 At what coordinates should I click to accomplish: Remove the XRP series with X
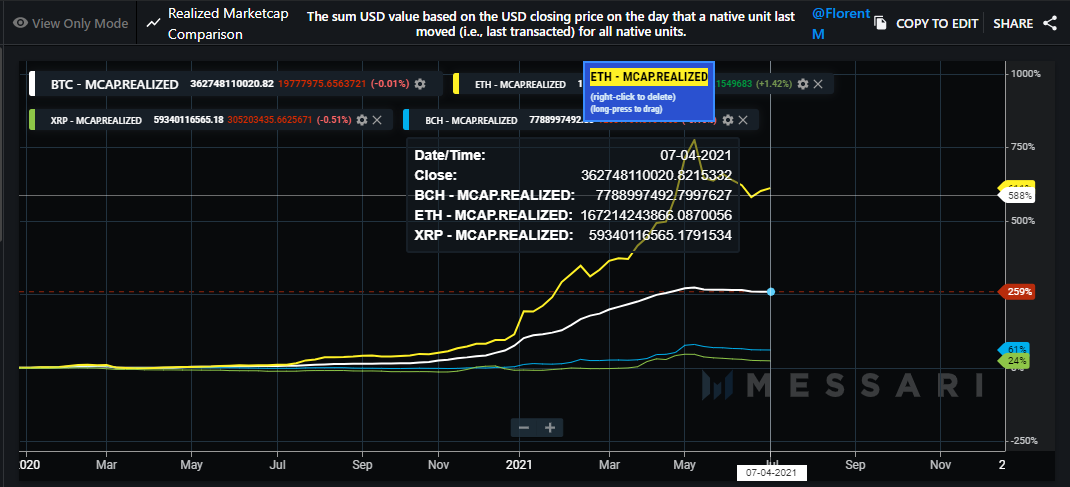[377, 120]
